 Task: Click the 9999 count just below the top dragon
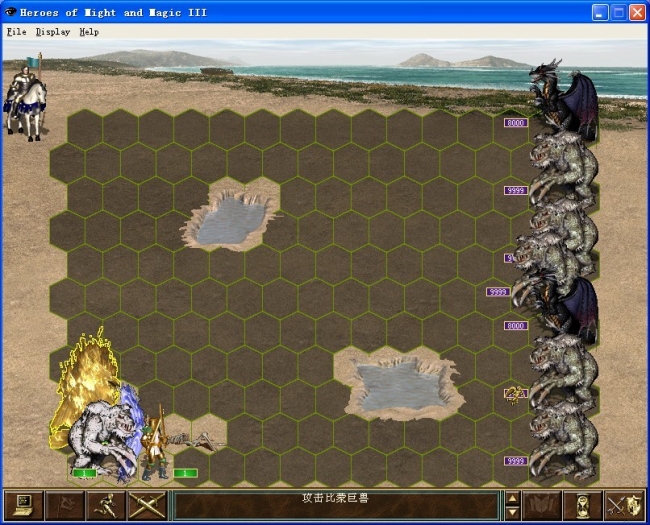click(x=516, y=190)
